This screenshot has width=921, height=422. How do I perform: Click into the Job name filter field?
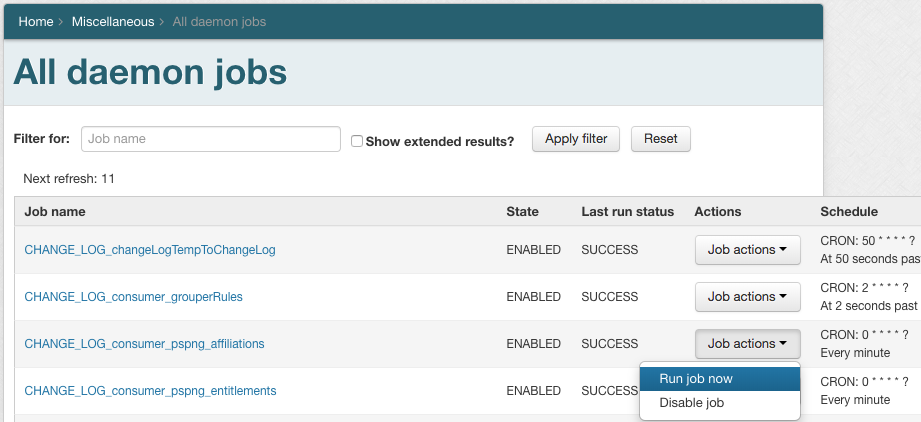point(211,139)
